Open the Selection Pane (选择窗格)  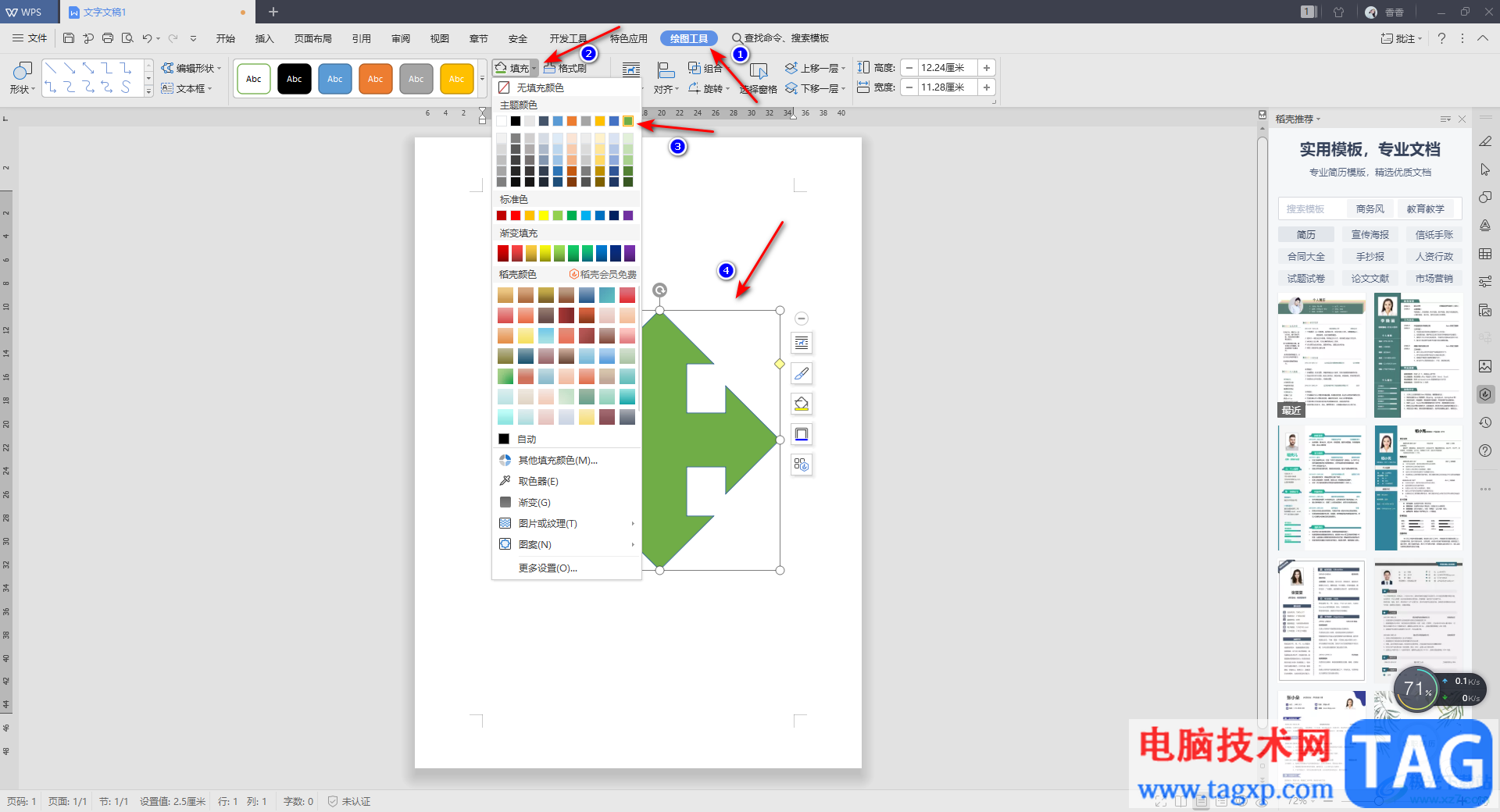click(x=759, y=79)
